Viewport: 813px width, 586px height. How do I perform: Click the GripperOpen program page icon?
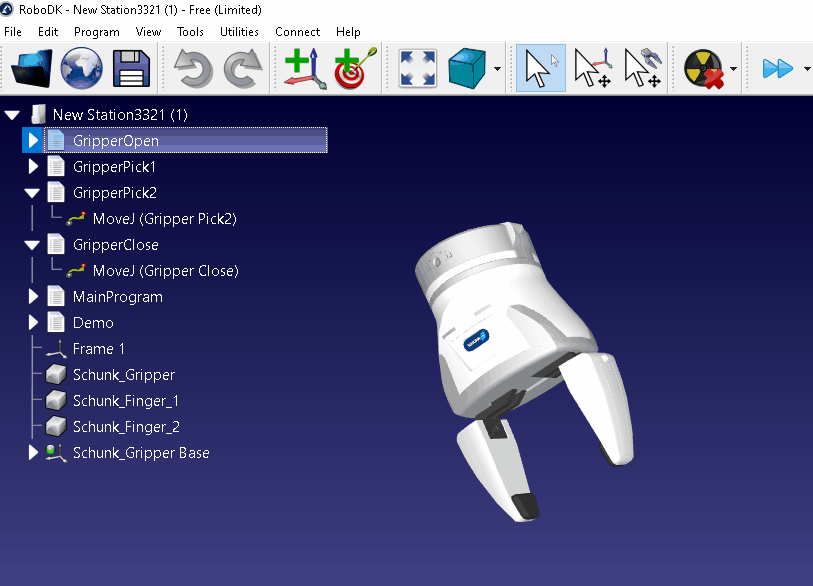coord(56,141)
